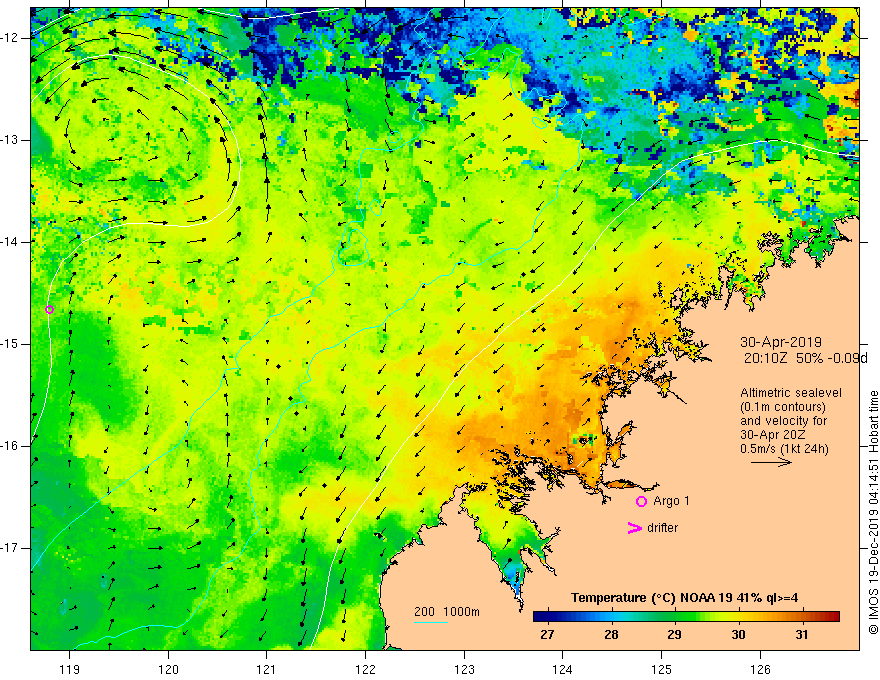Click the 'and velocity for' caption line
Viewport: 880px width, 680px height.
coord(783,421)
